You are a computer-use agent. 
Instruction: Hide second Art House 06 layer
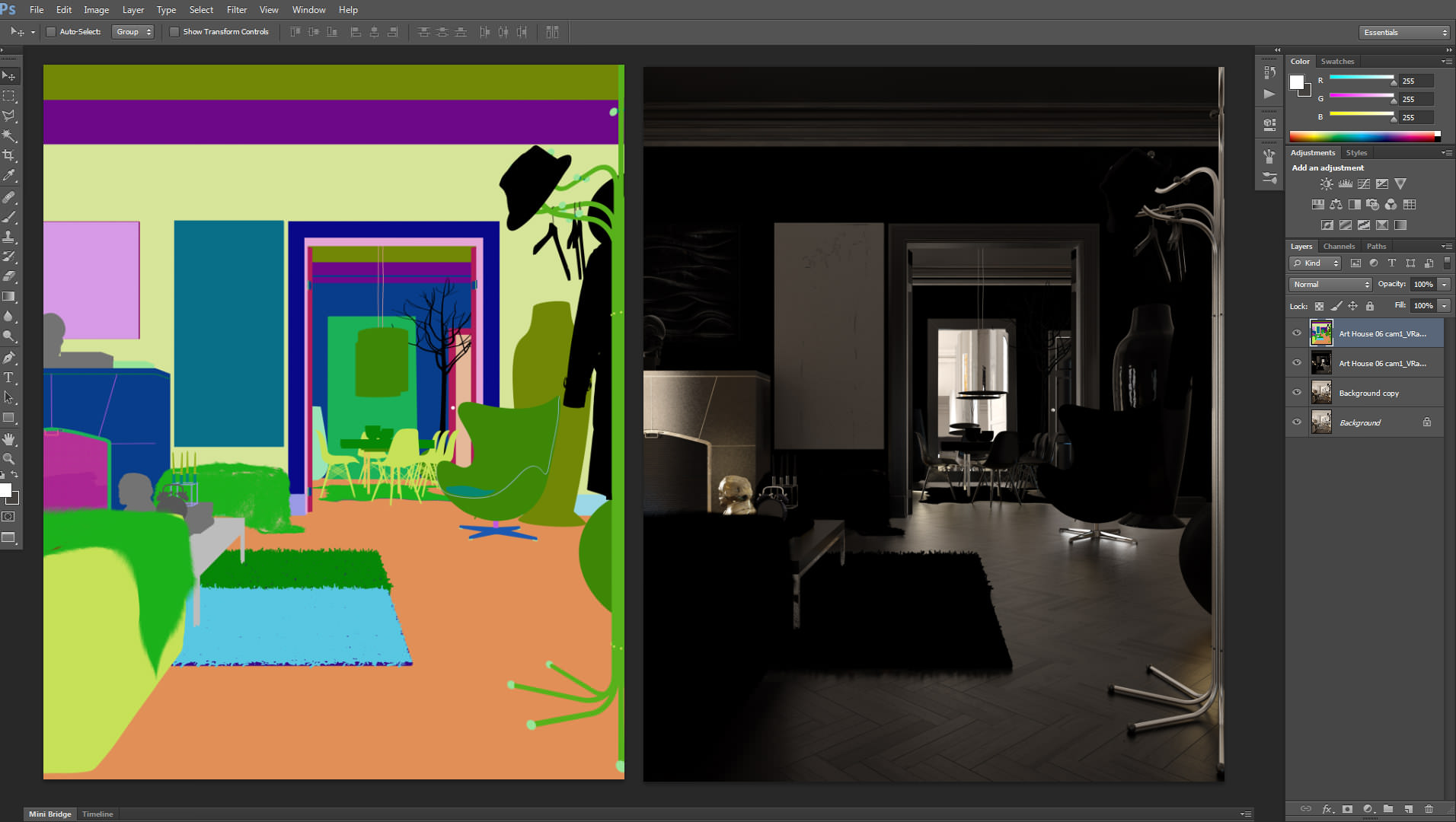(1297, 363)
